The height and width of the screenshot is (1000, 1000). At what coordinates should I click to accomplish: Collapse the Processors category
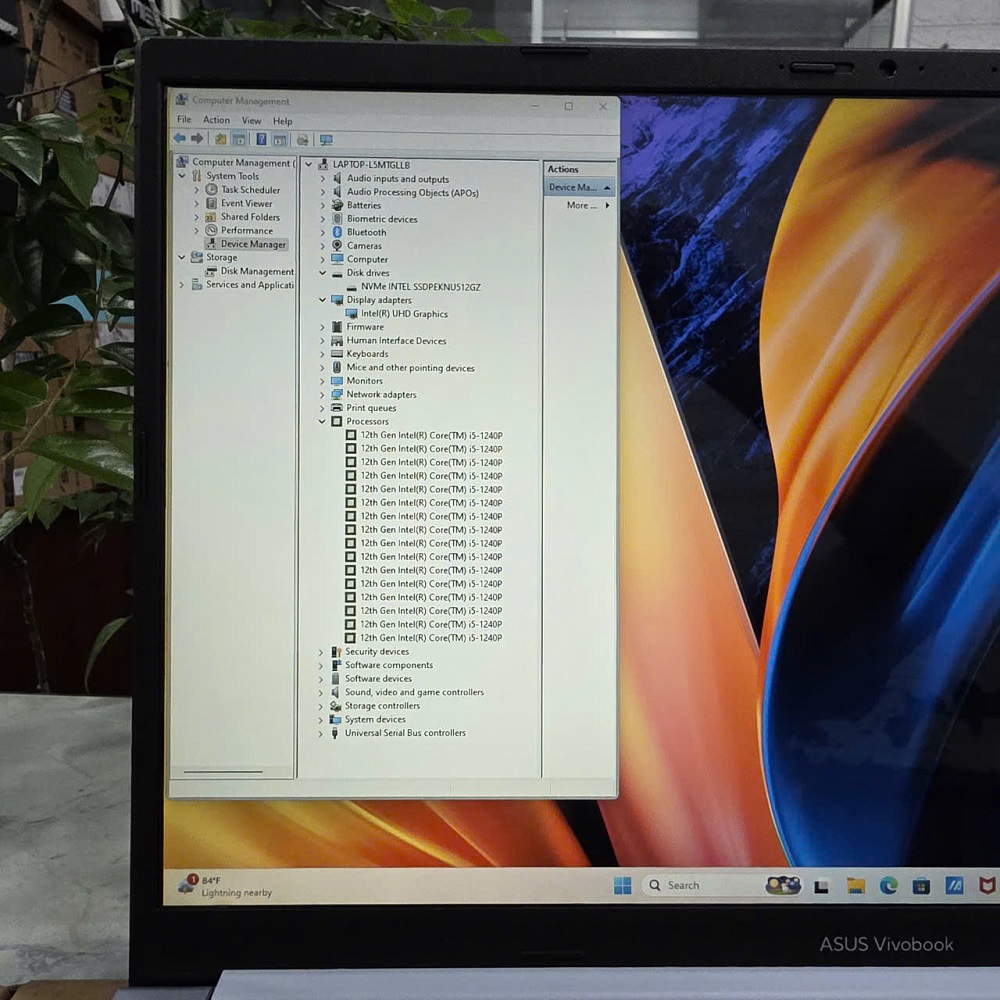click(x=323, y=422)
